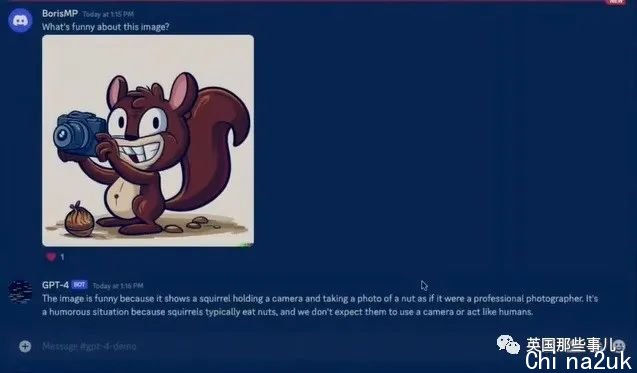Screen dimensions: 637x373
Task: Open the squirrel photographer image attachment
Action: tap(148, 141)
